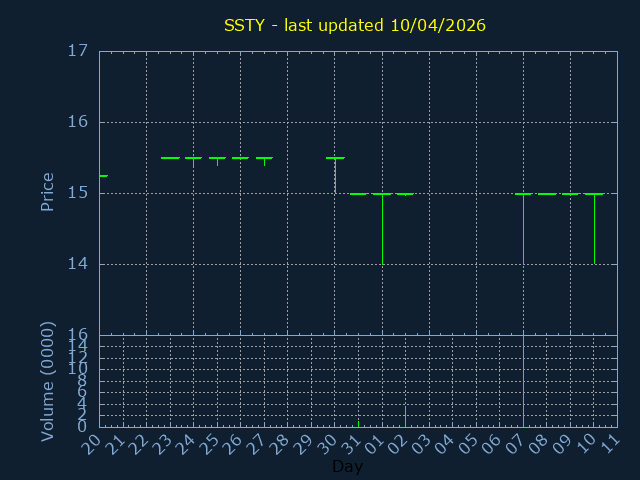Select the day tick label "24"
640x480 pixels.
(185, 444)
